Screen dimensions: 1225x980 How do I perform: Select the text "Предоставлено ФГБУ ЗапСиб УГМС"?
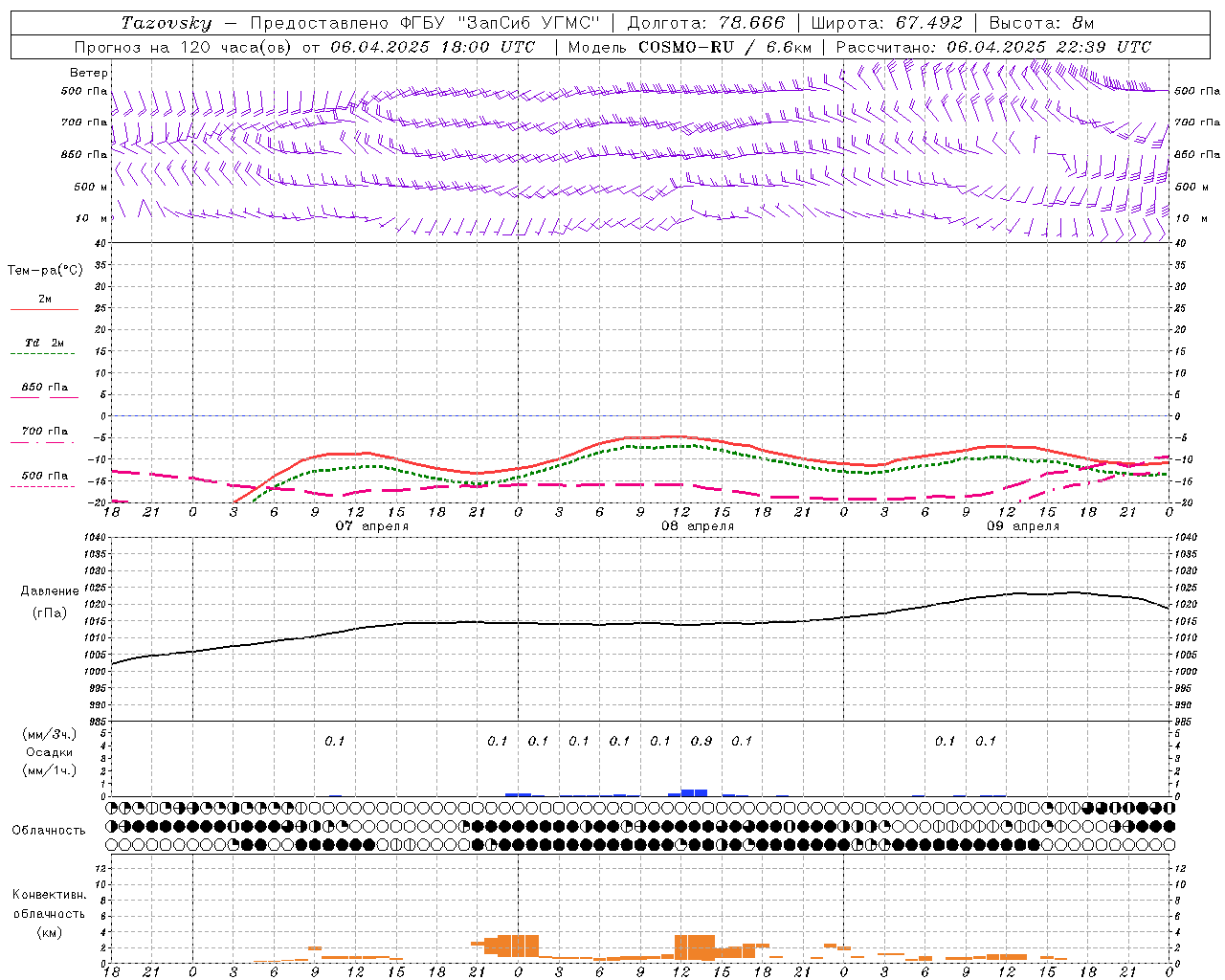(425, 23)
